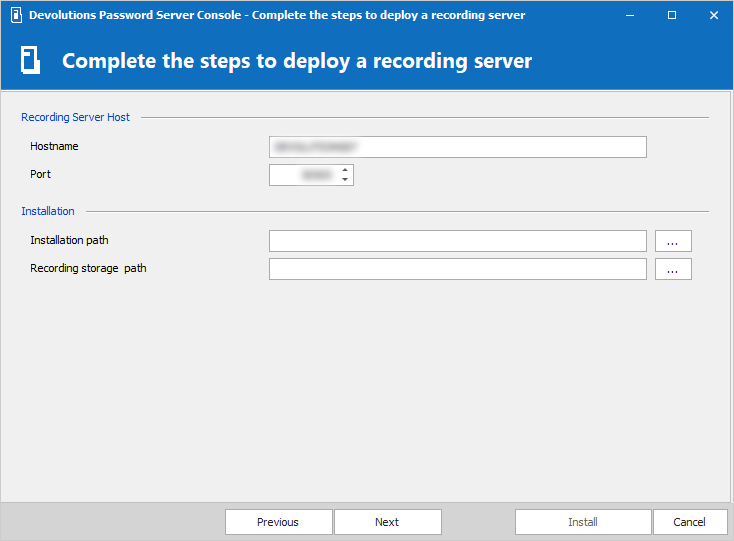Viewport: 734px width, 541px height.
Task: Click the window title bar text
Action: (277, 16)
